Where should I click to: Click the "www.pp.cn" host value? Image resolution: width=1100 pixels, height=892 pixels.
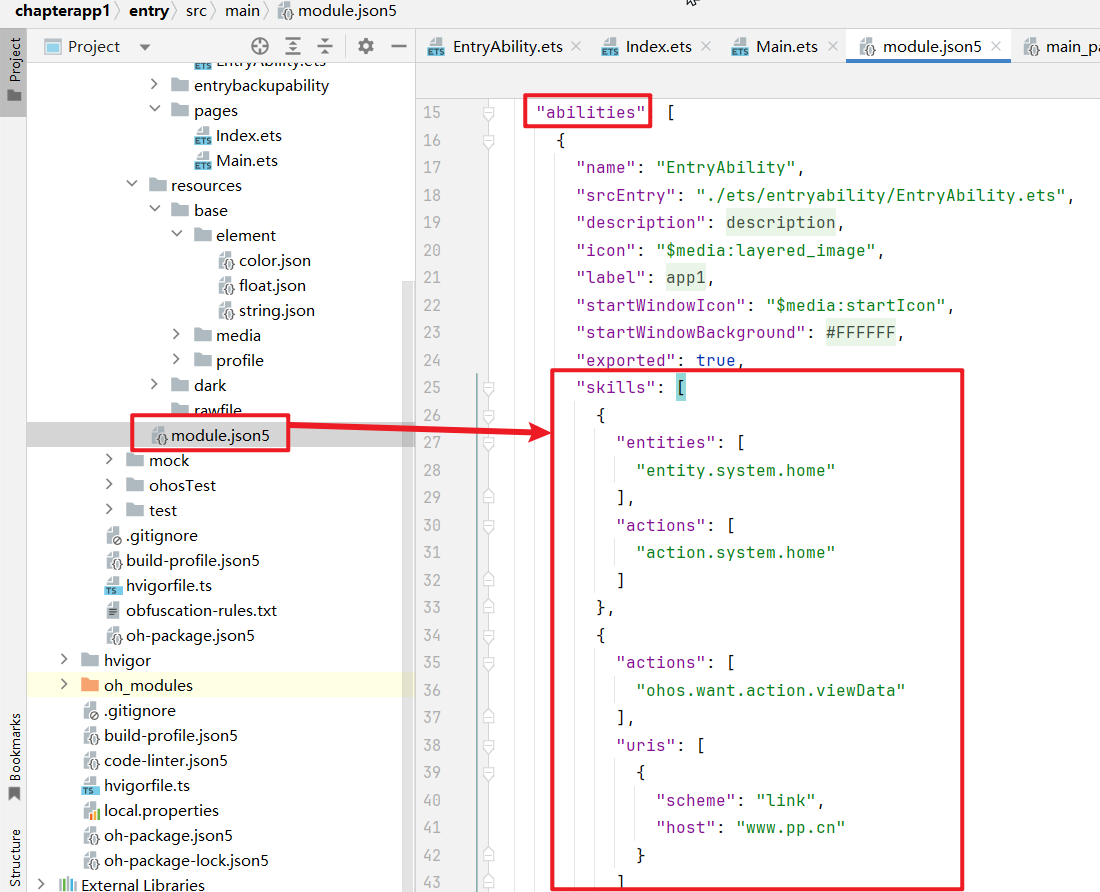791,828
